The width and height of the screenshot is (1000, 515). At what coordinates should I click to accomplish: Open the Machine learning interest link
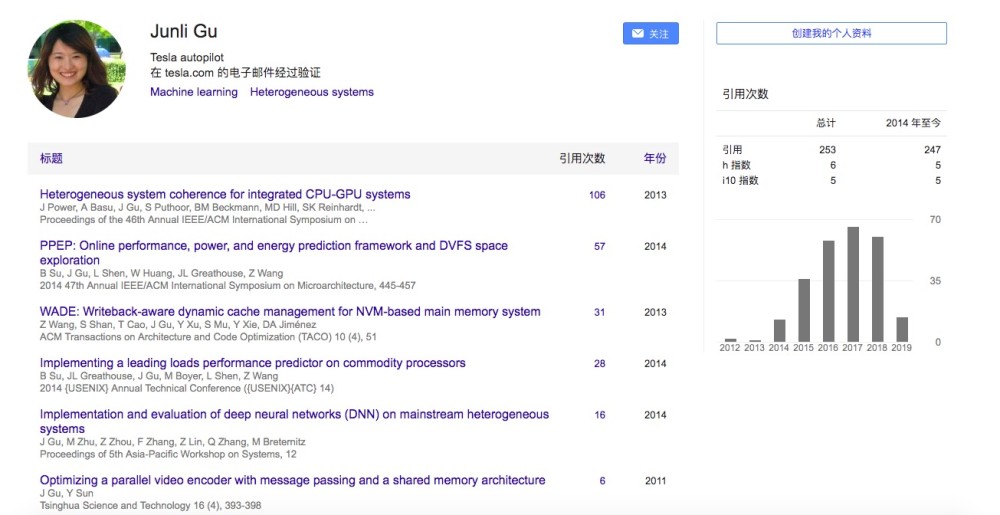[194, 92]
